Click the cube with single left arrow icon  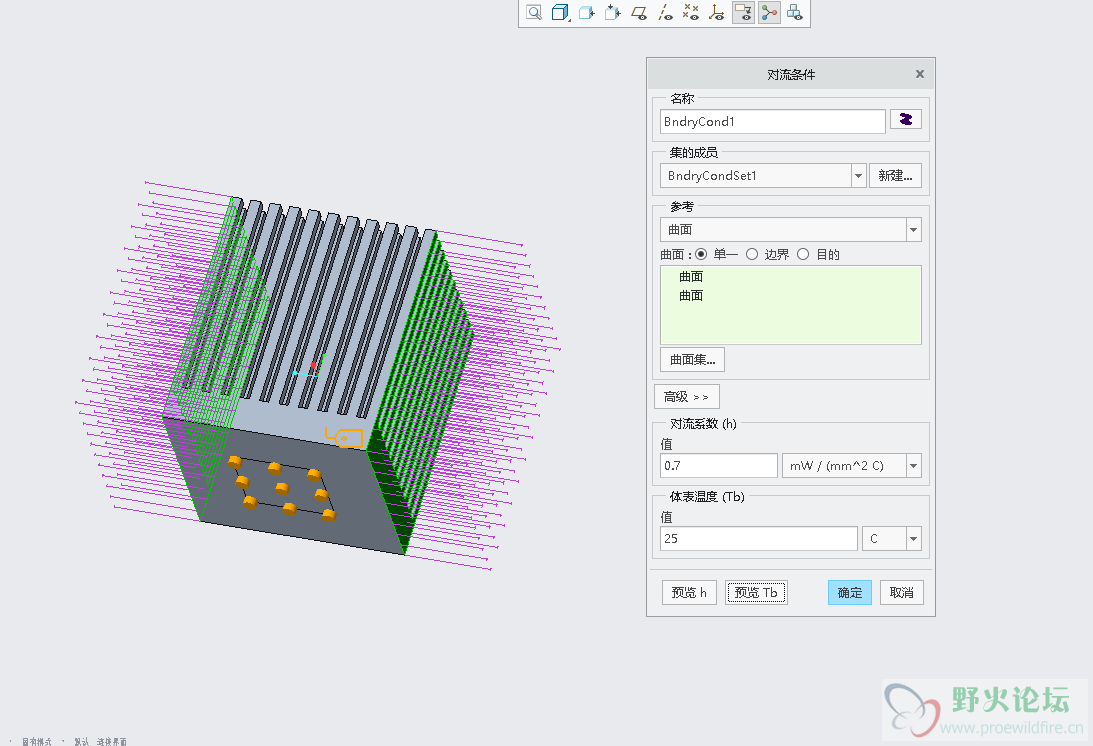[x=586, y=13]
